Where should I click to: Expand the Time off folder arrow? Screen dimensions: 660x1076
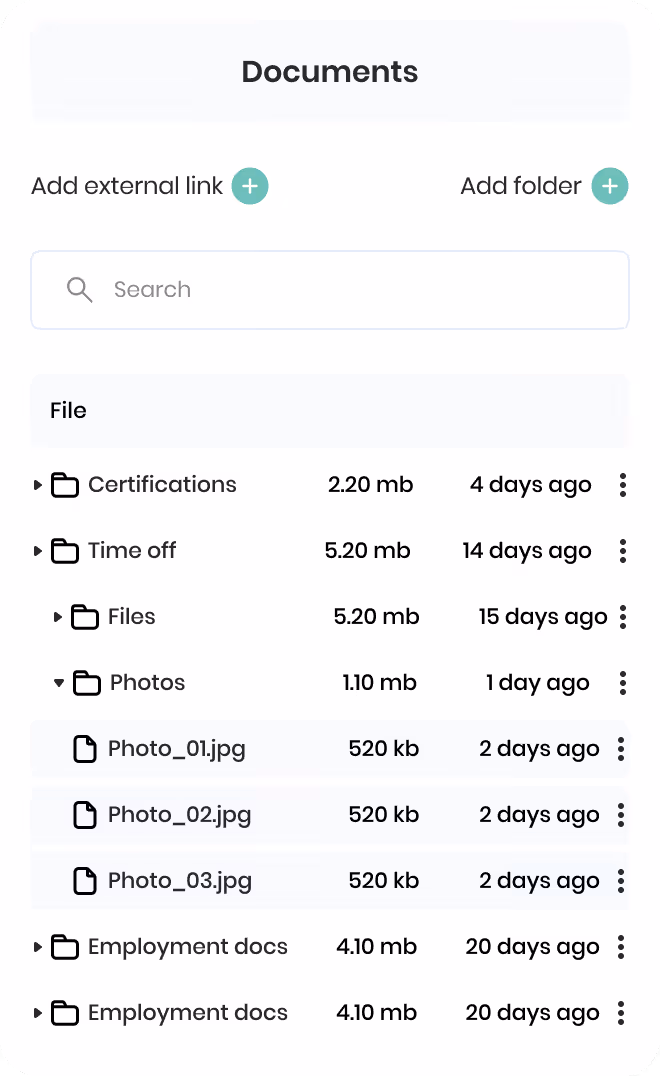(x=38, y=551)
